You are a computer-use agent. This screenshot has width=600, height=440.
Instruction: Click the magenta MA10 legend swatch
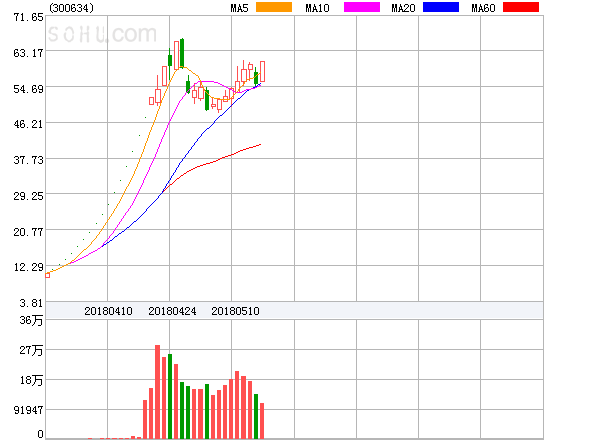click(362, 7)
